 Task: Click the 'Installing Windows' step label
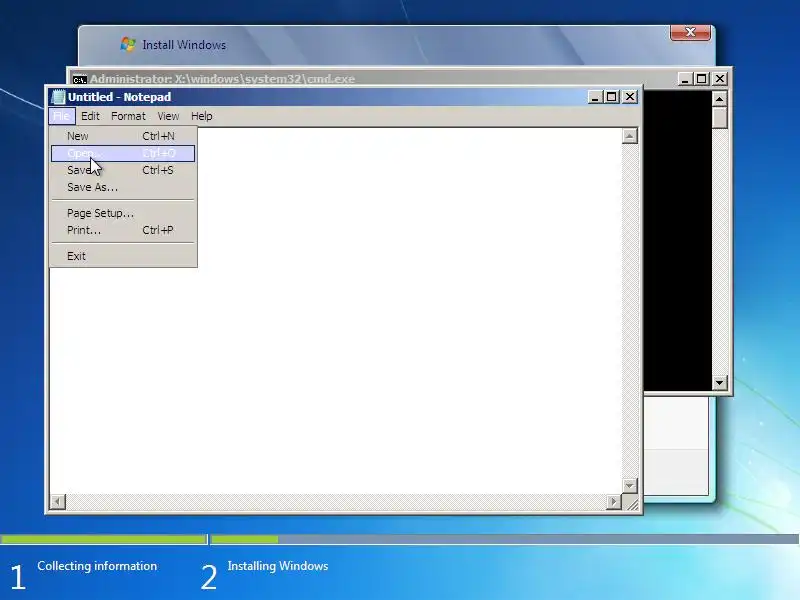click(278, 566)
